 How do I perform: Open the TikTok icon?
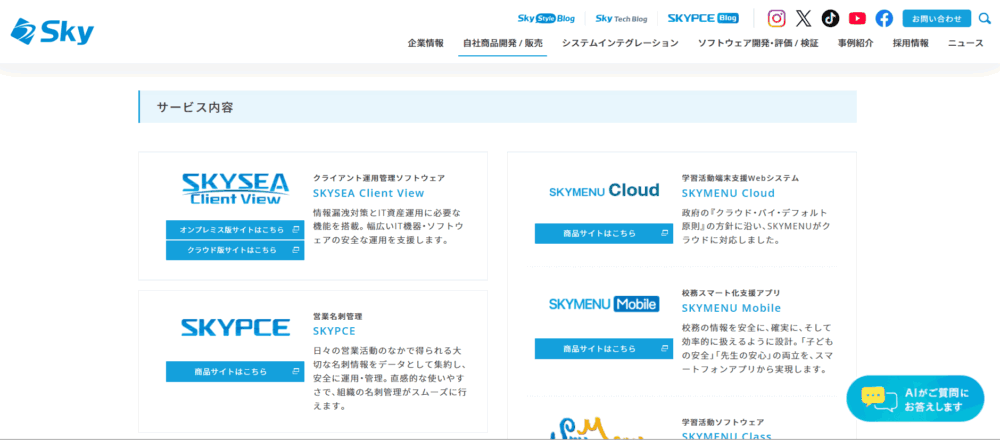click(830, 18)
